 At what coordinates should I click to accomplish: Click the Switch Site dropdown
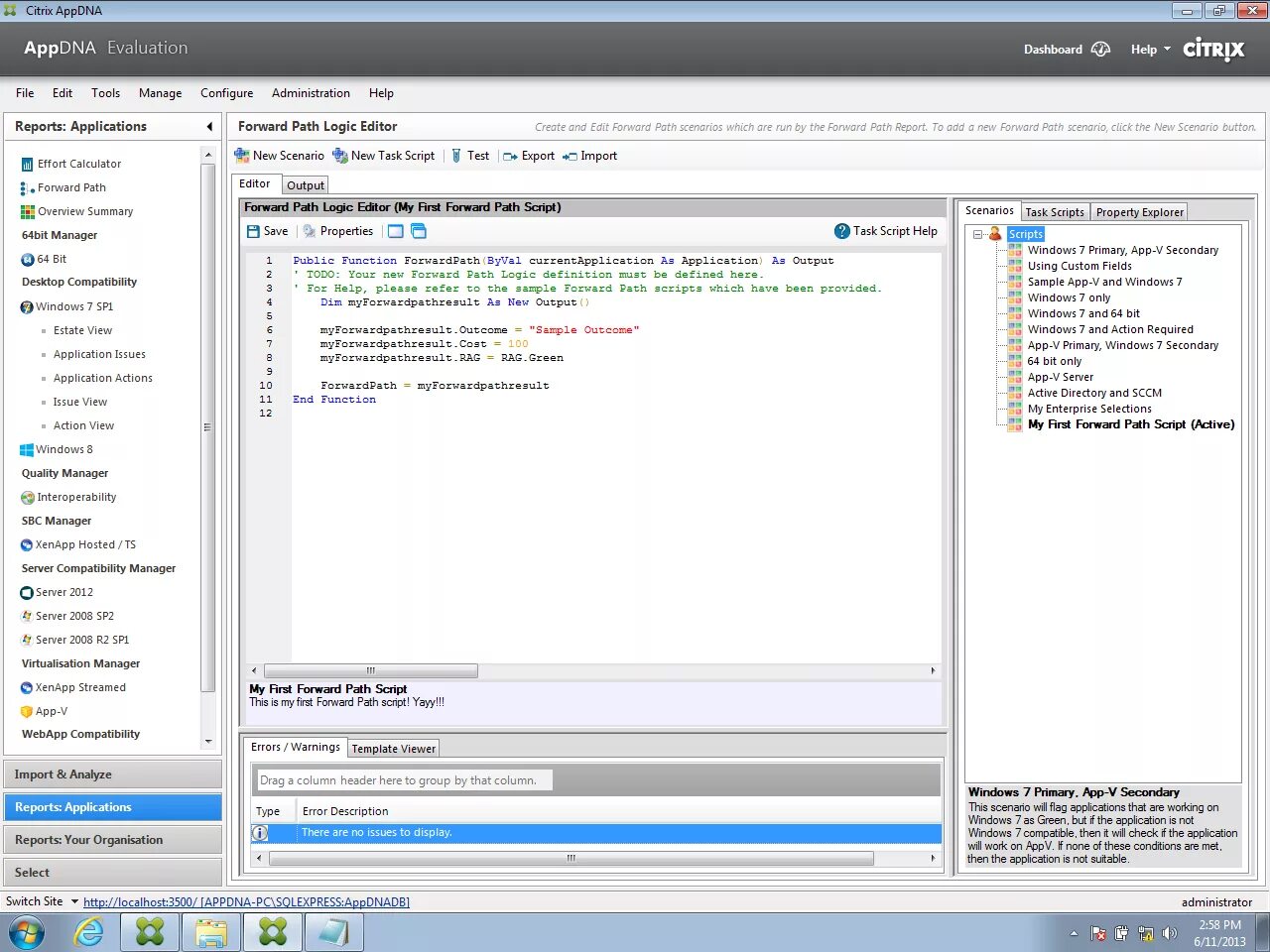tap(40, 901)
